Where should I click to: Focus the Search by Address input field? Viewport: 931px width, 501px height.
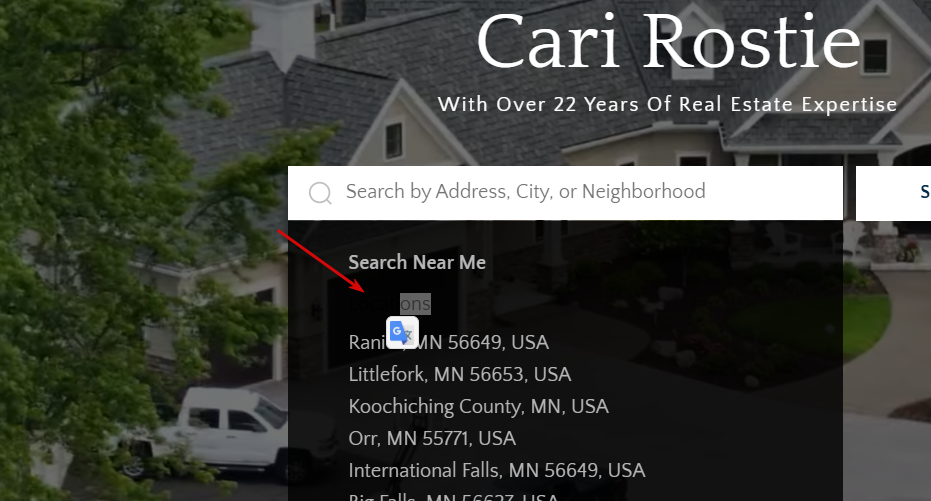coord(565,193)
